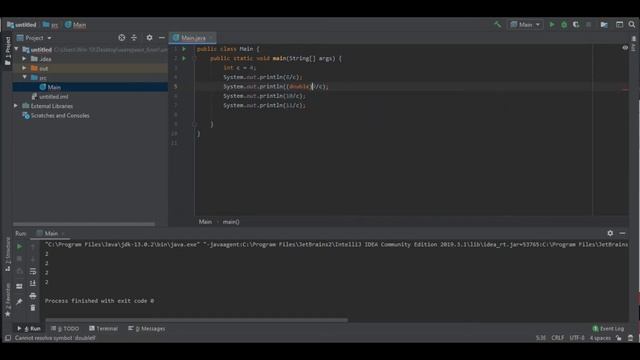The height and width of the screenshot is (360, 640).
Task: Open the Terminal tool window tab
Action: (103, 329)
